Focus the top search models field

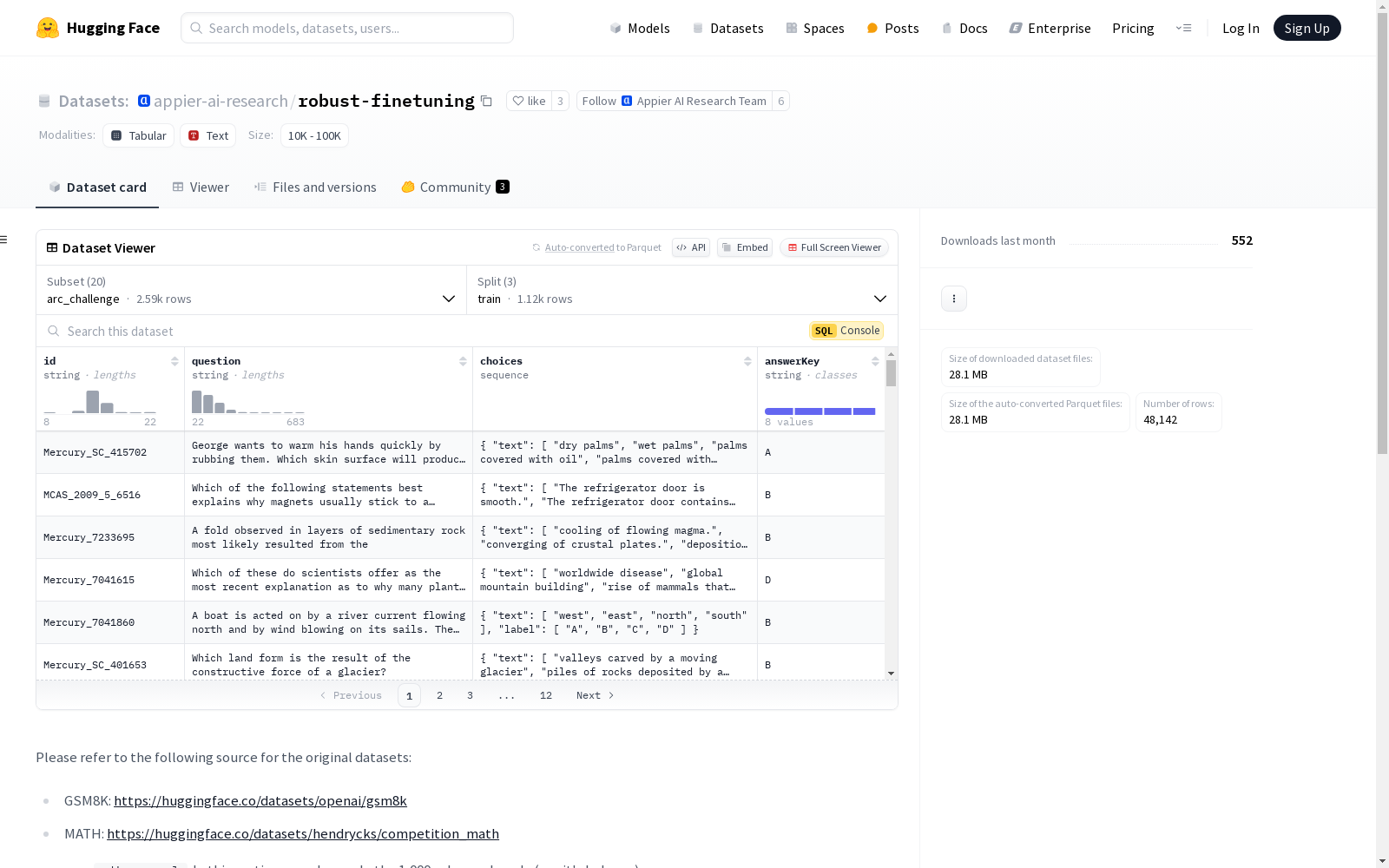347,28
